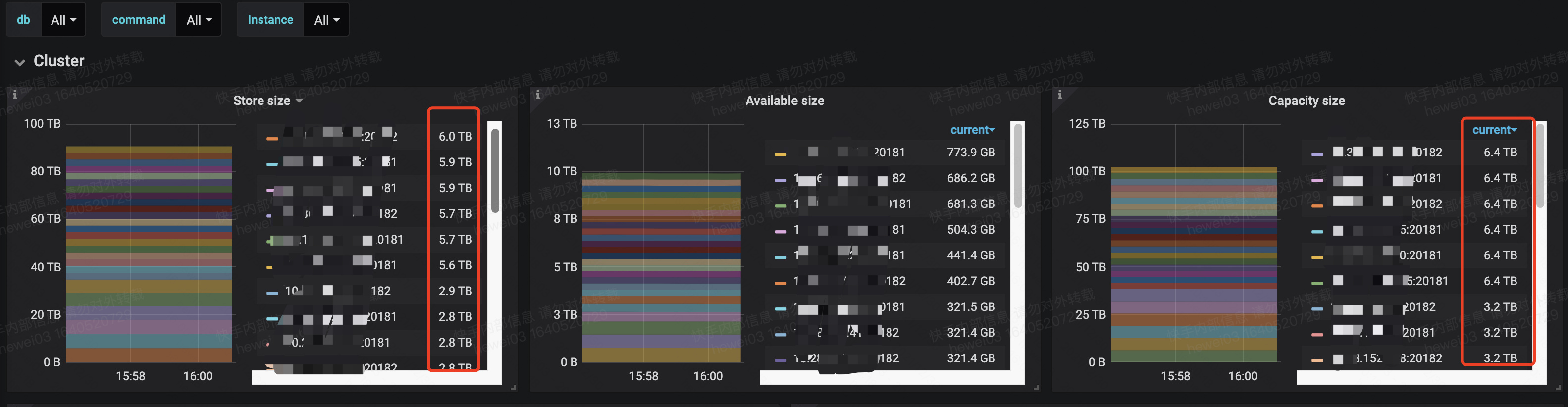Open the Available size panel title menu
The image size is (1568, 407).
pyautogui.click(x=784, y=101)
